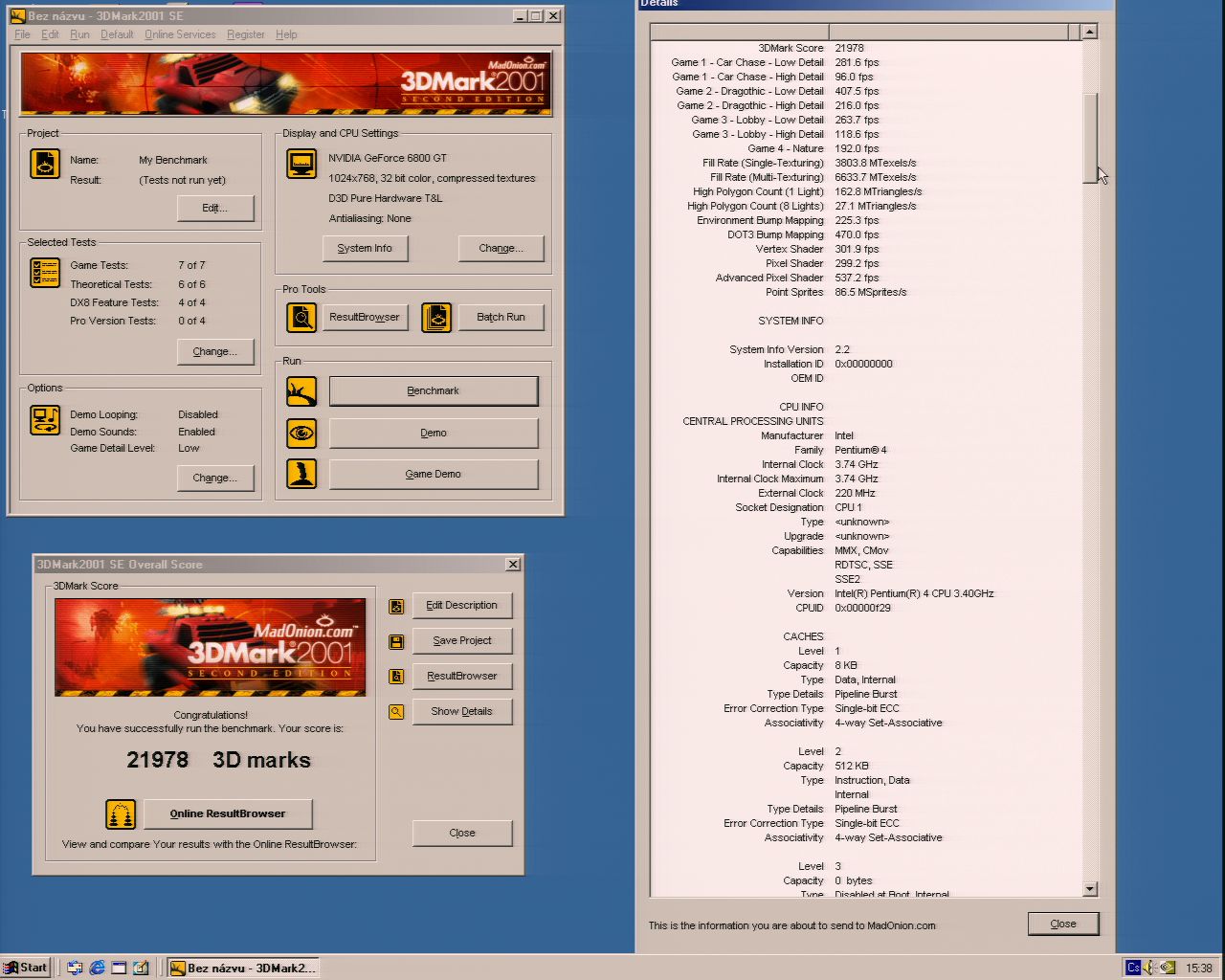Open the Run menu

point(79,34)
